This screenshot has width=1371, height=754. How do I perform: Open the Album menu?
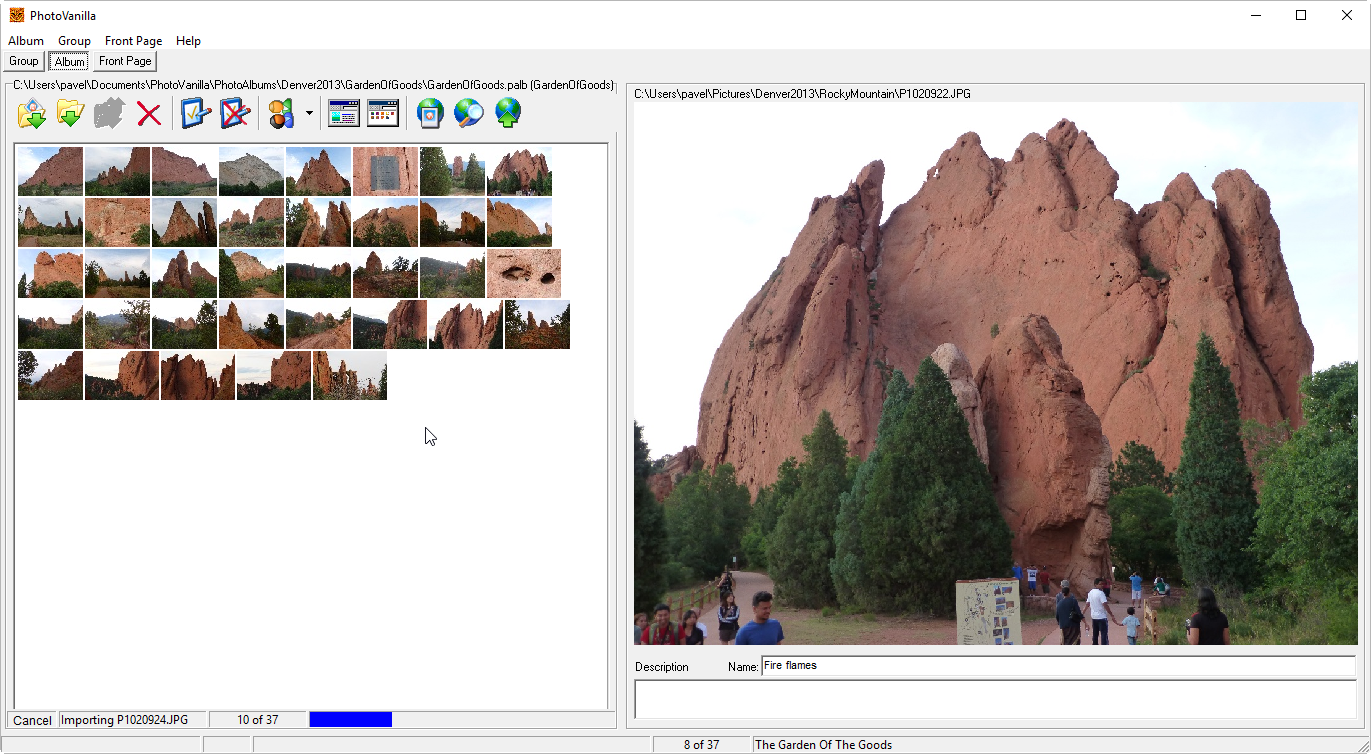pos(26,41)
